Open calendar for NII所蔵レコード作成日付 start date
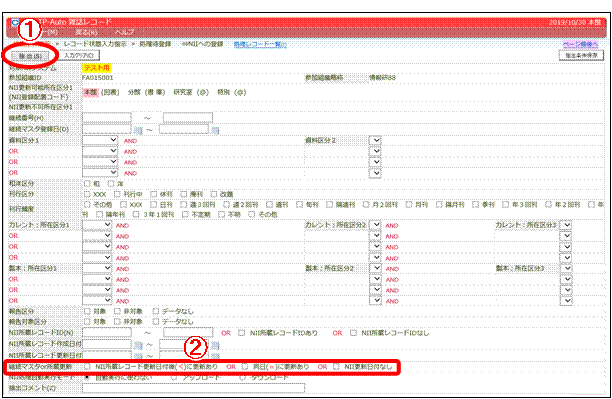The width and height of the screenshot is (612, 399). [139, 345]
